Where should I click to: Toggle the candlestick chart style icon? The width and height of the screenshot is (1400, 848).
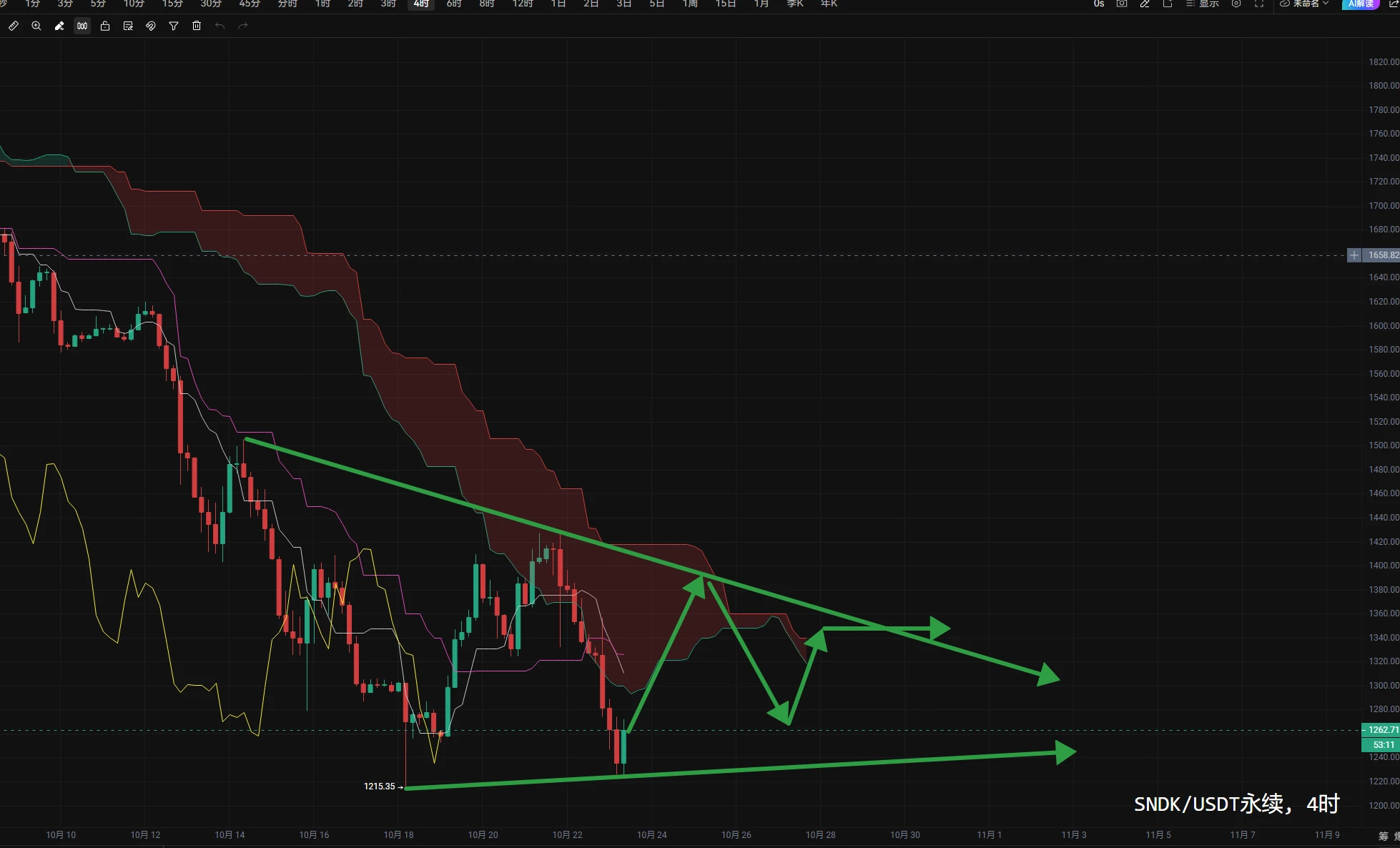[x=82, y=26]
